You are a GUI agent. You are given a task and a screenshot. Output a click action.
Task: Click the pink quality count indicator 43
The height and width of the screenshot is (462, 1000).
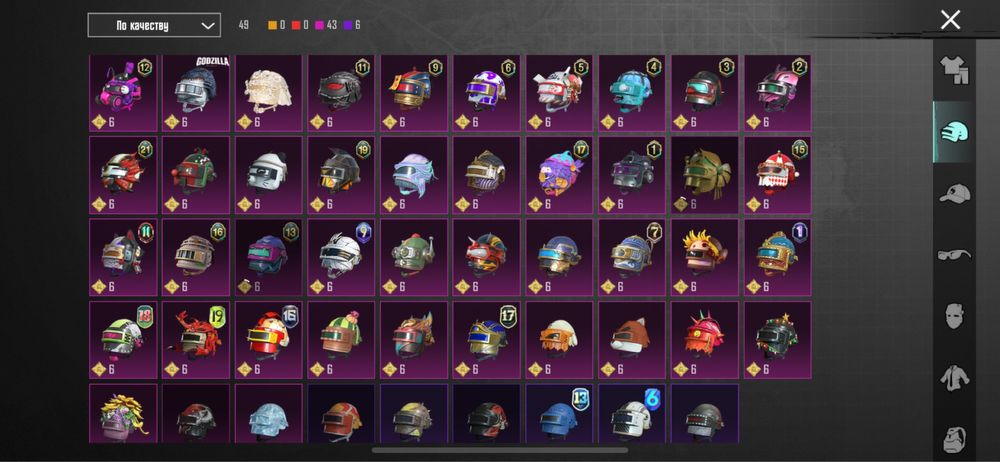(x=327, y=26)
